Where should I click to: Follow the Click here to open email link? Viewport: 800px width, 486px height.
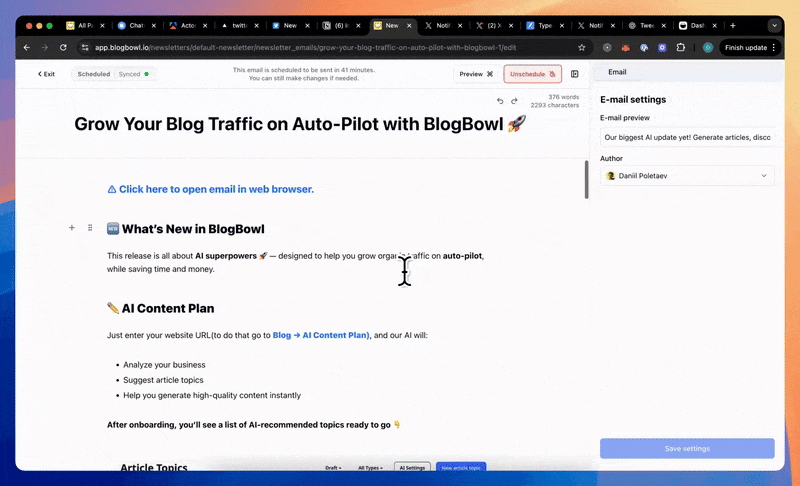tap(211, 189)
